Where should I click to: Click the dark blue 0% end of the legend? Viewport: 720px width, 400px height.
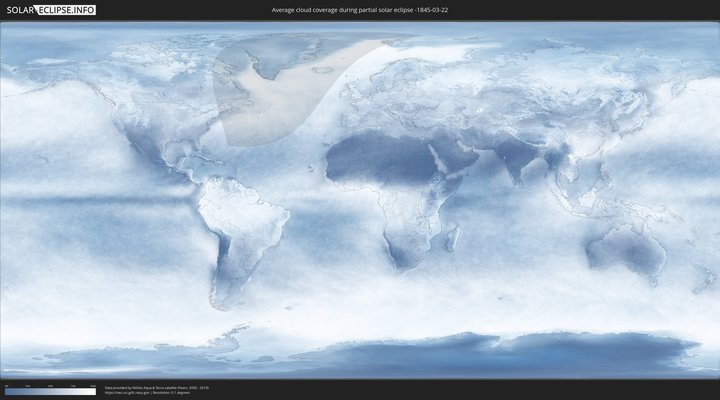(7, 391)
